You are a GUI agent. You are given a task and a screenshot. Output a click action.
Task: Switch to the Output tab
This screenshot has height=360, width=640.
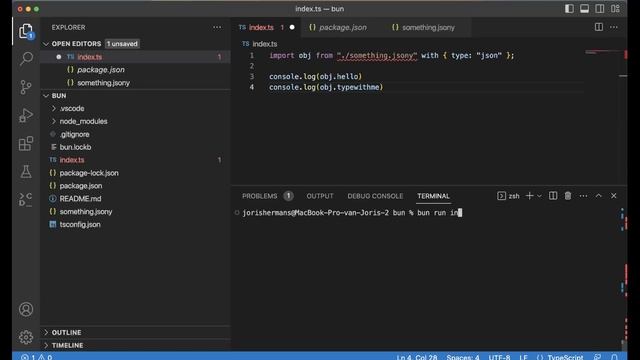(x=320, y=196)
